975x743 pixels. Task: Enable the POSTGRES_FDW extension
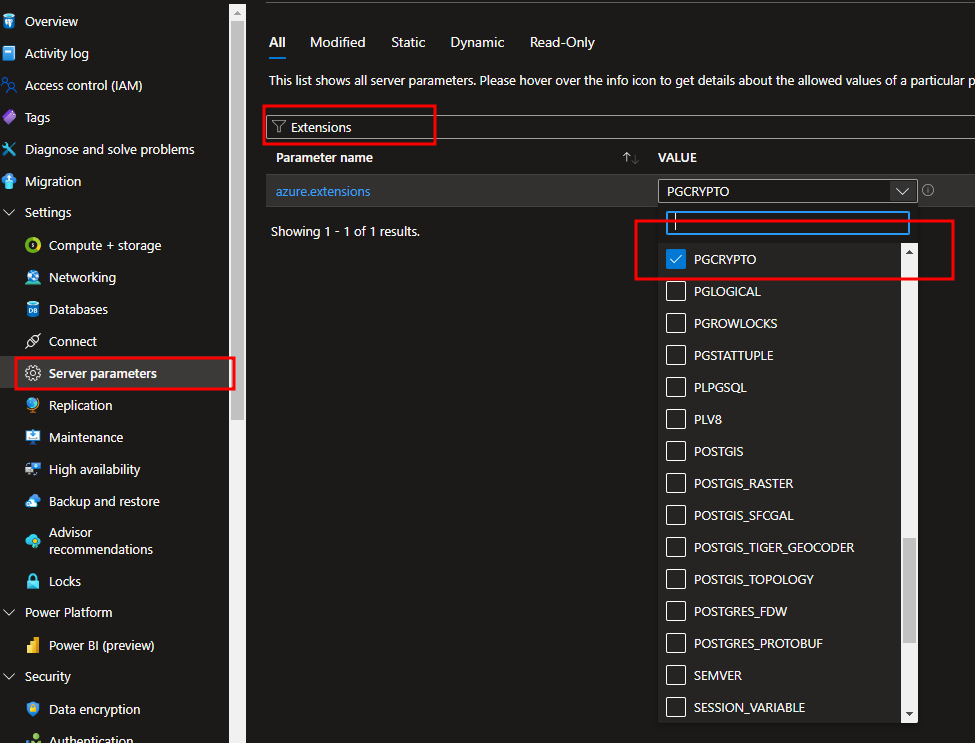point(676,611)
